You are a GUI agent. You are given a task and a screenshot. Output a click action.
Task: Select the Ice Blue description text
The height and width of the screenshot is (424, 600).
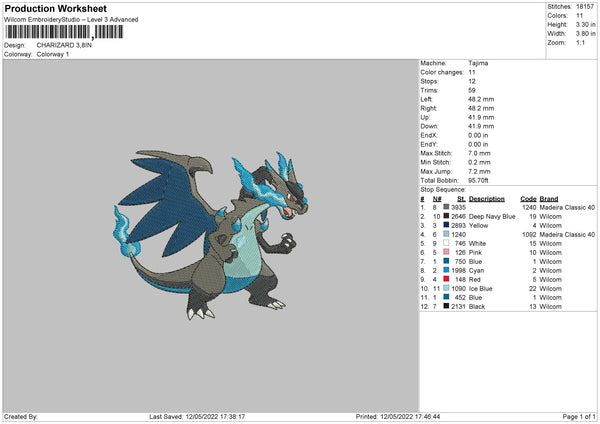point(481,289)
